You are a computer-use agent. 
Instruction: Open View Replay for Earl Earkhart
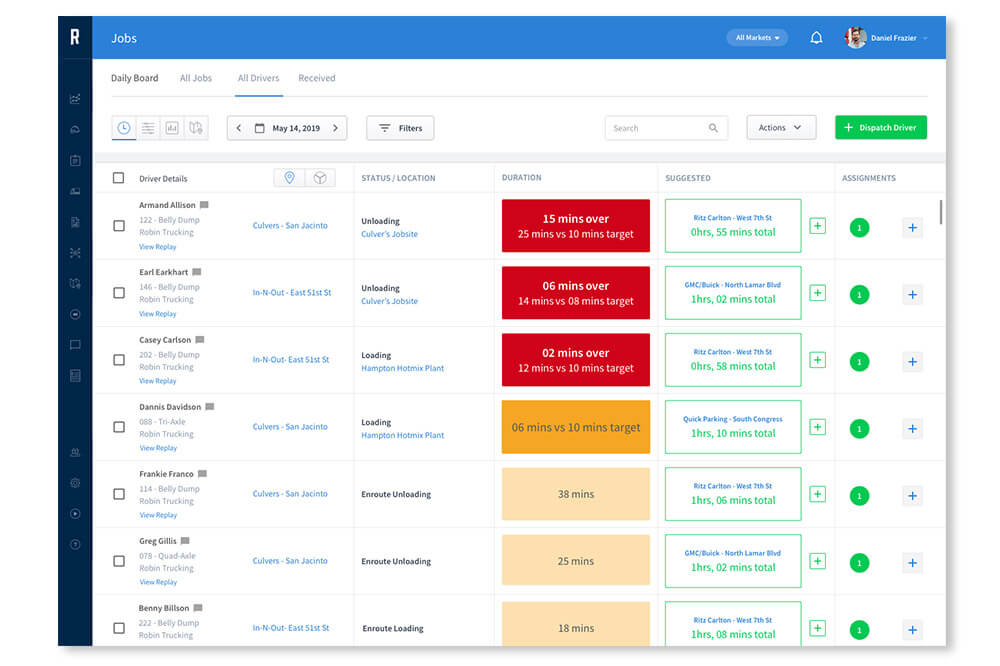(x=158, y=314)
